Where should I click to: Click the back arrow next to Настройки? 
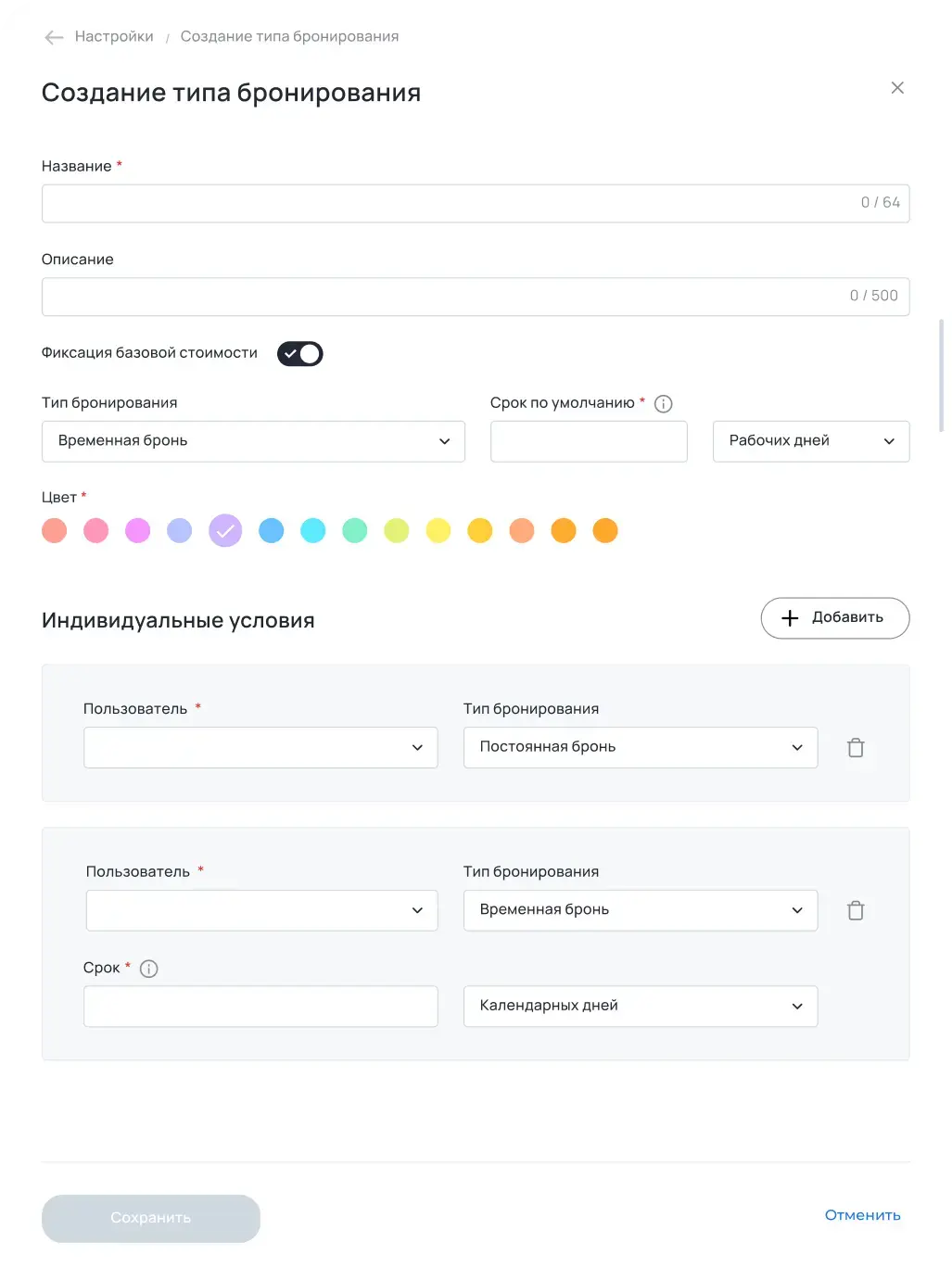tap(54, 37)
